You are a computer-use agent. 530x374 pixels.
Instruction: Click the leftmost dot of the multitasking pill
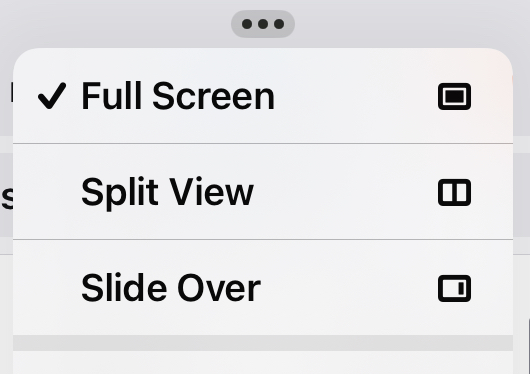247,24
